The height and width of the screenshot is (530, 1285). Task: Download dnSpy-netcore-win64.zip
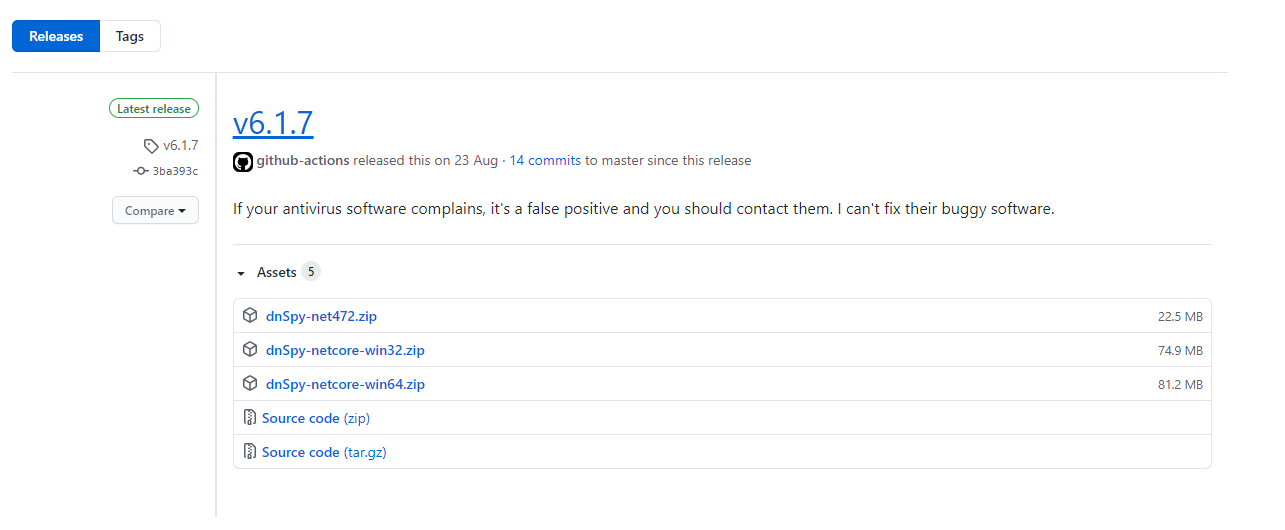click(x=345, y=384)
